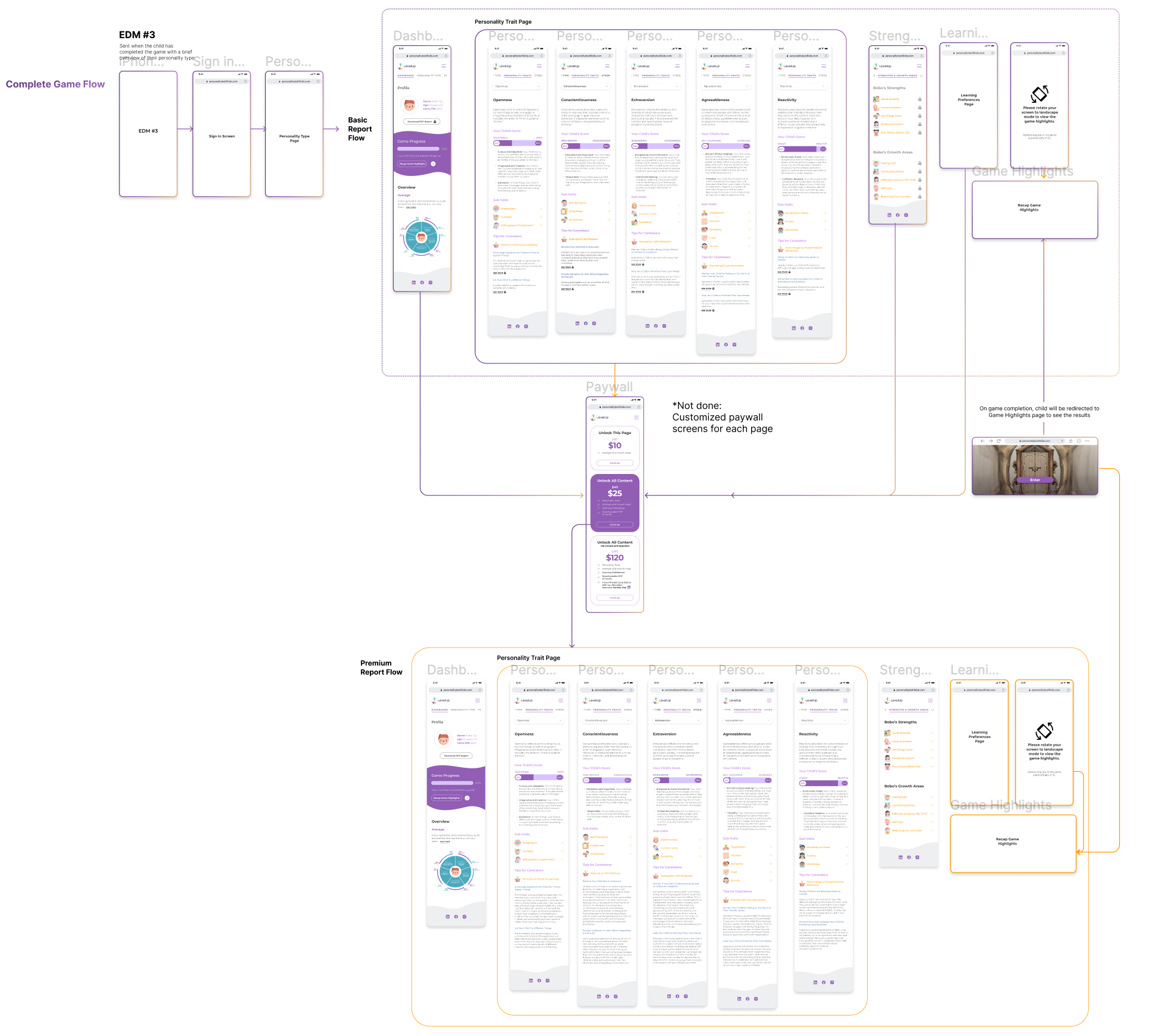Viewport: 1149px width, 1036px height.
Task: Select Strengths & Growth Areas tab in basic flow
Action: tap(897, 76)
